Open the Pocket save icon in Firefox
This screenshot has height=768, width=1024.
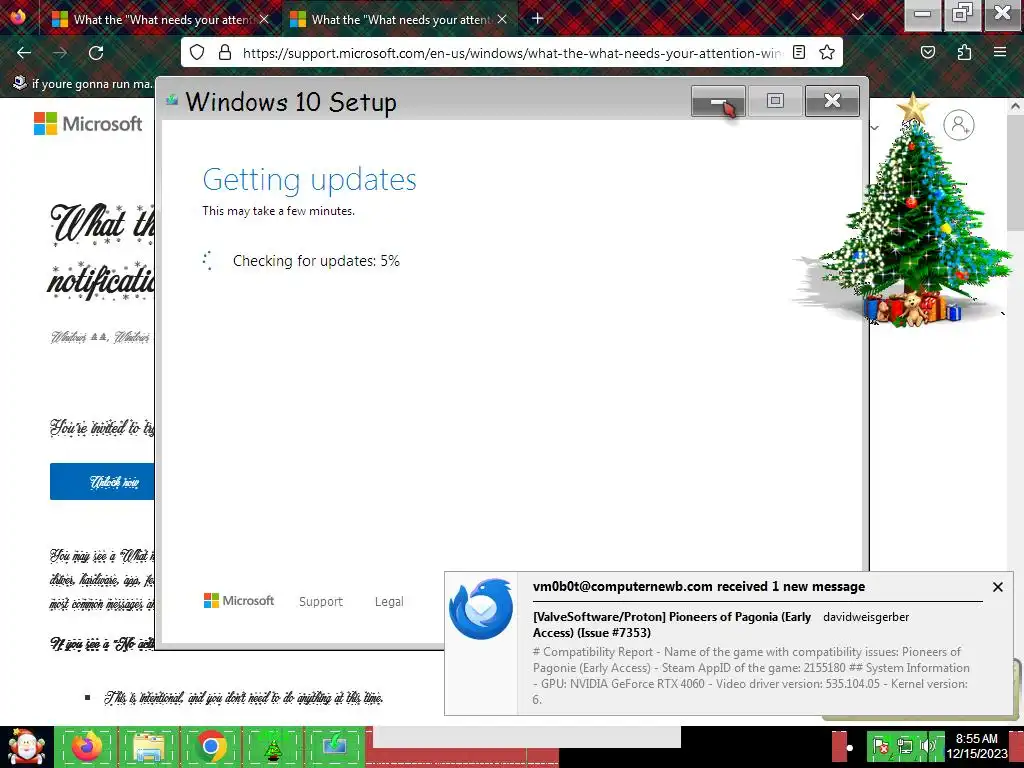(928, 52)
